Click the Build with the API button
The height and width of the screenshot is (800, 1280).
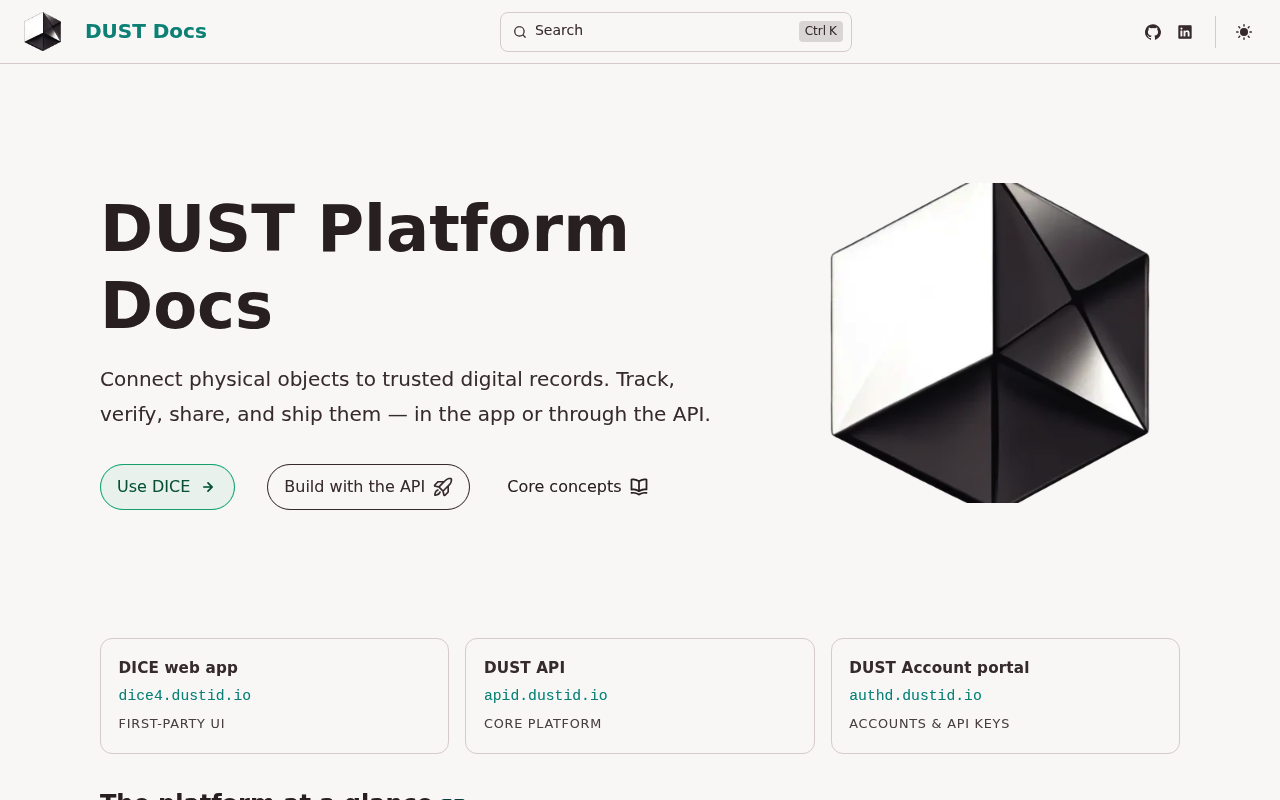(368, 487)
